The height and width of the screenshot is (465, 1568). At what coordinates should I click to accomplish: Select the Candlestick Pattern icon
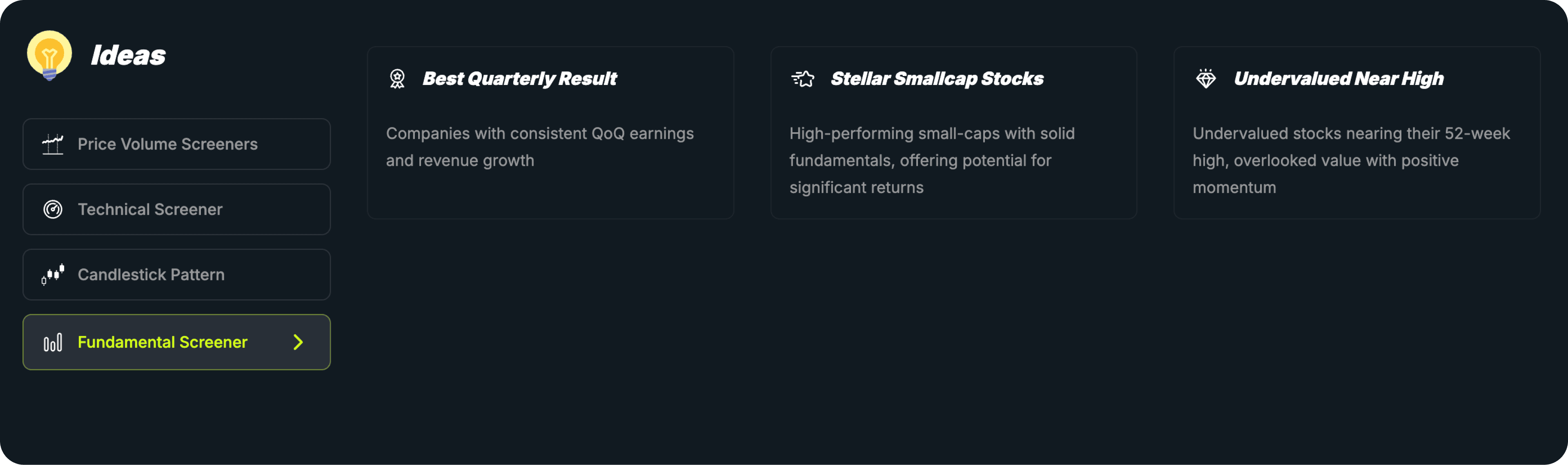coord(52,274)
